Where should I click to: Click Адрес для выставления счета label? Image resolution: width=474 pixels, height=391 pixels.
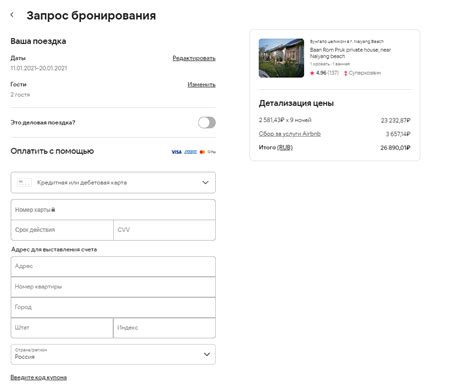(54, 249)
